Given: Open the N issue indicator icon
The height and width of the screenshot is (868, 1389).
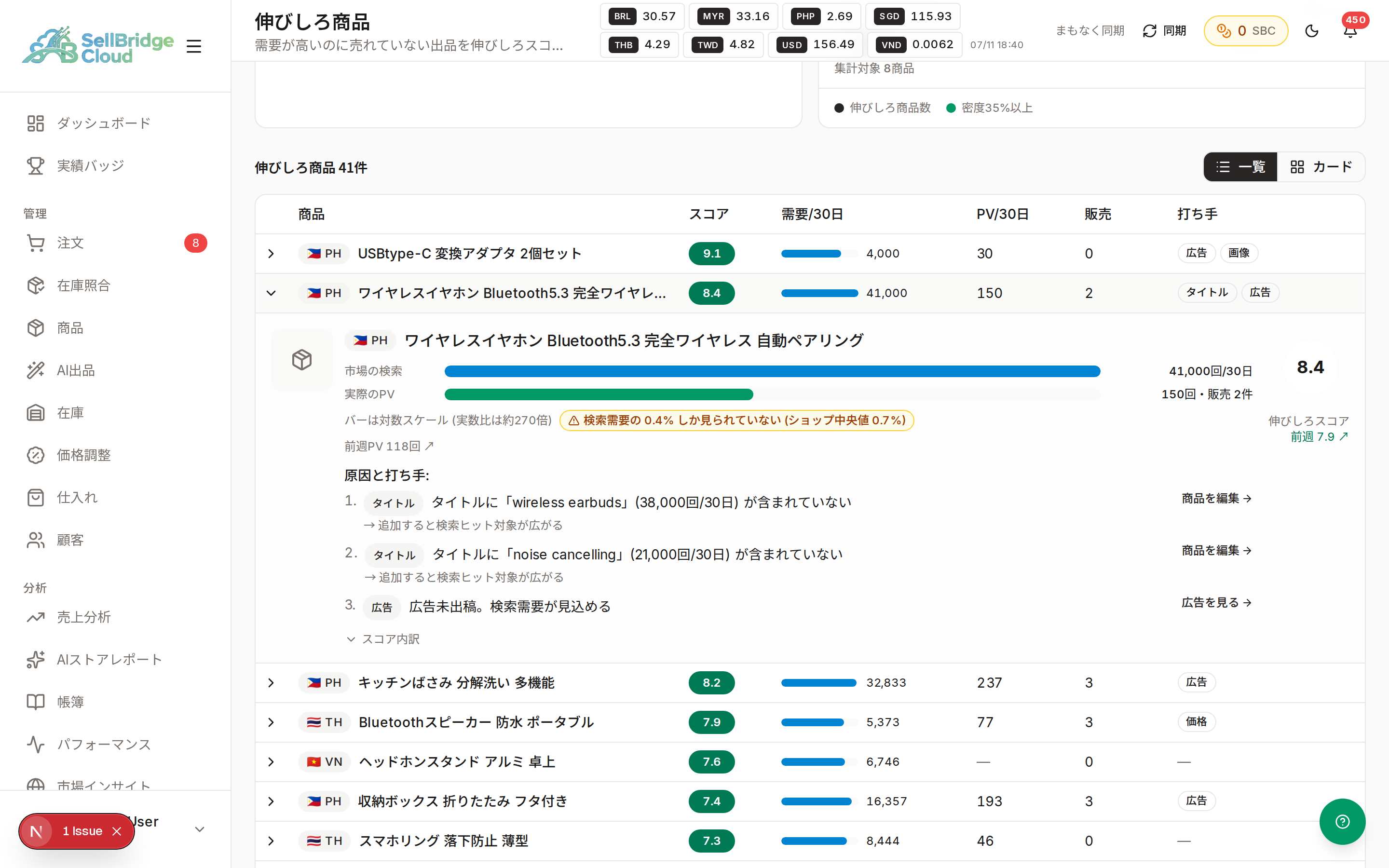Looking at the screenshot, I should tap(36, 831).
